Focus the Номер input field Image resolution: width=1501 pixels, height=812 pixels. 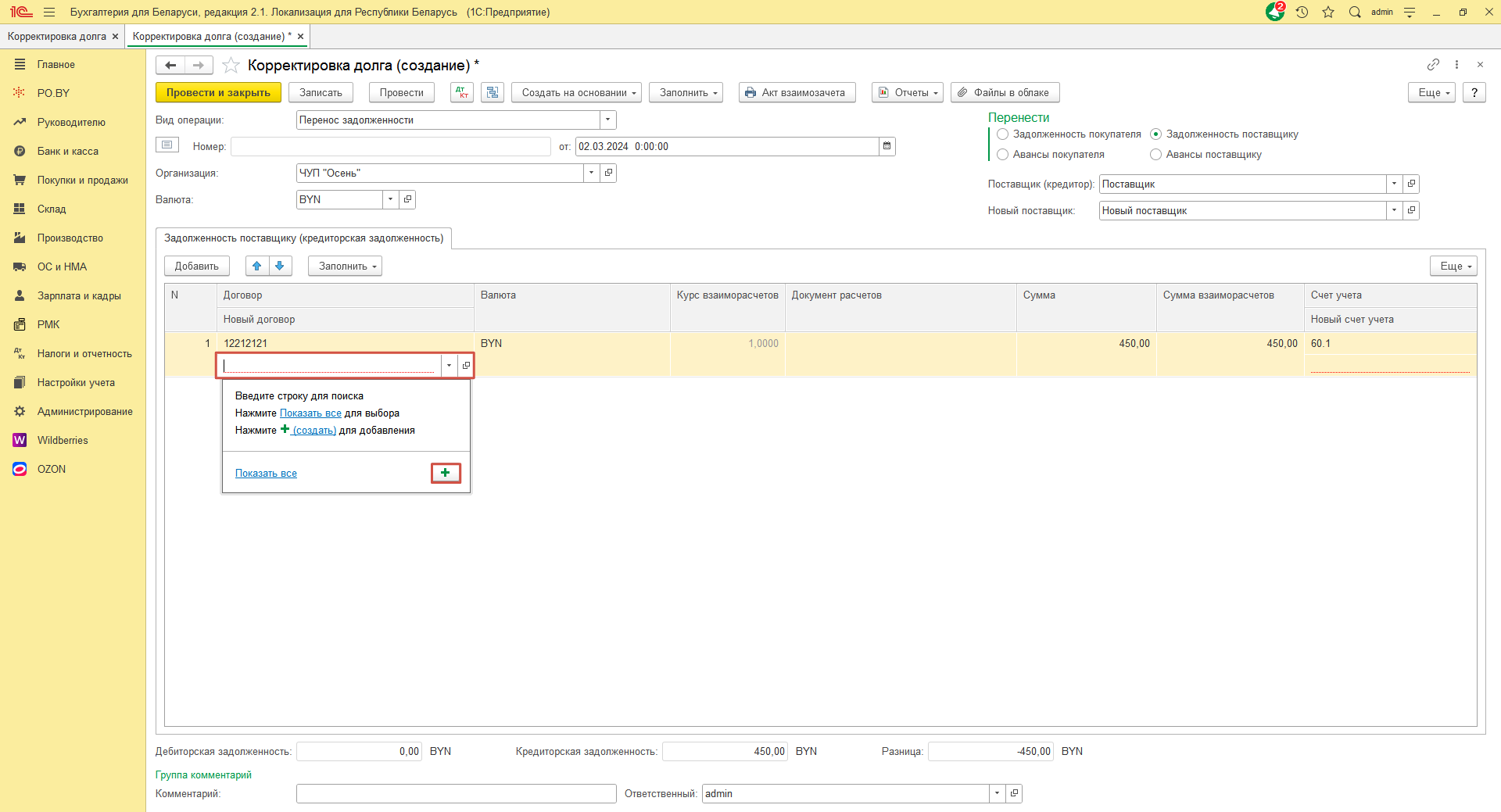tap(390, 146)
